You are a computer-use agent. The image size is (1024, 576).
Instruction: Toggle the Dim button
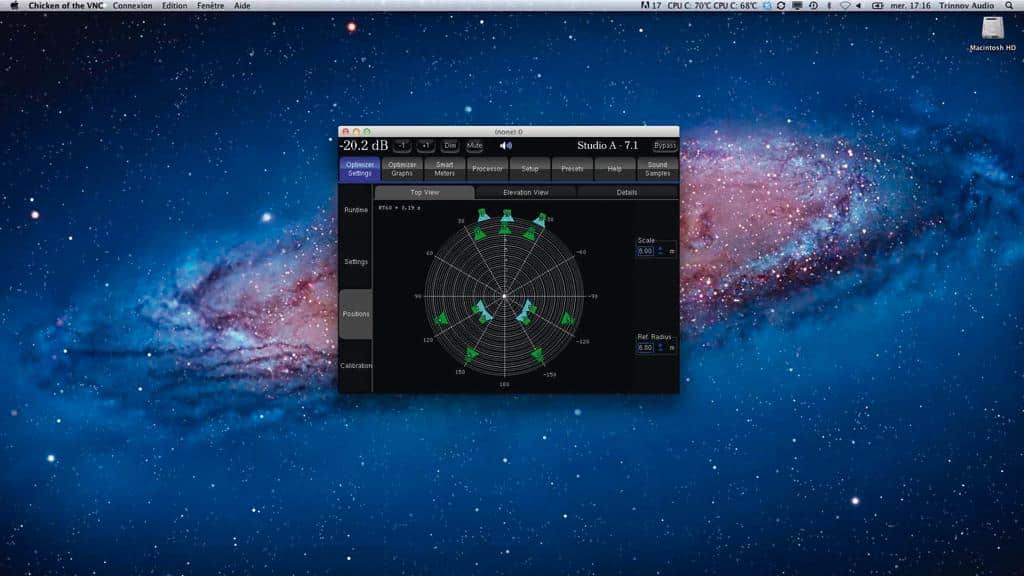[450, 145]
